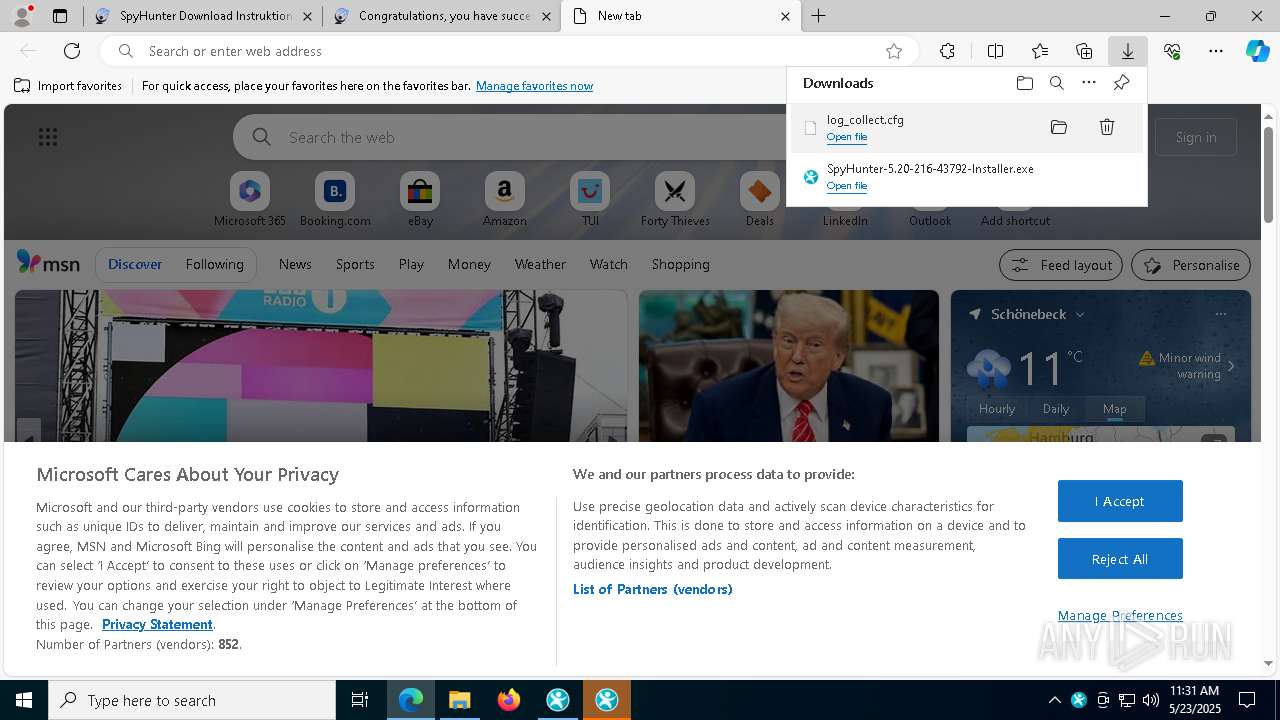Click the Reject All button
The height and width of the screenshot is (720, 1280).
1120,559
